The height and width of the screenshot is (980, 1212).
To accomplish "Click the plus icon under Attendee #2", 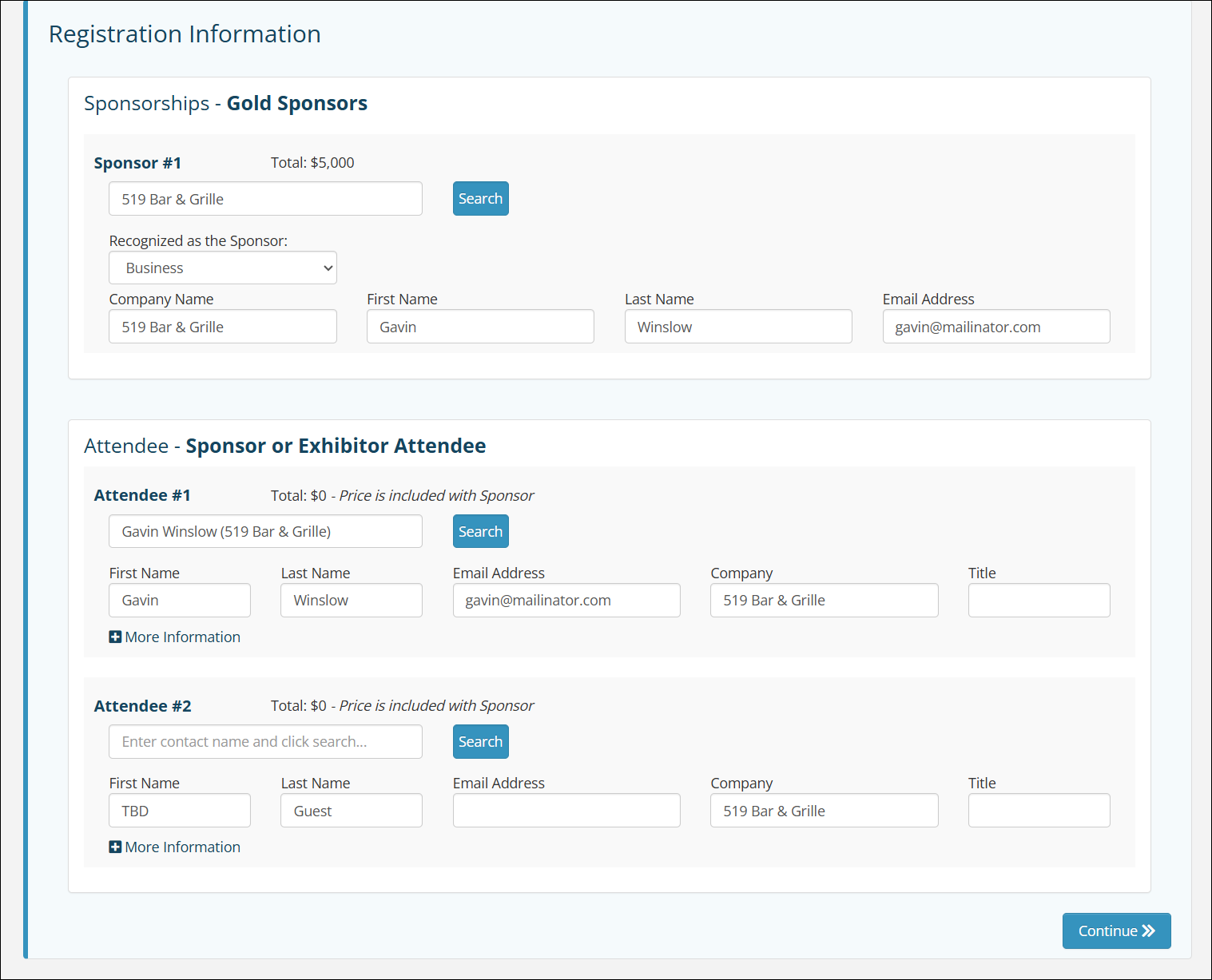I will [115, 847].
